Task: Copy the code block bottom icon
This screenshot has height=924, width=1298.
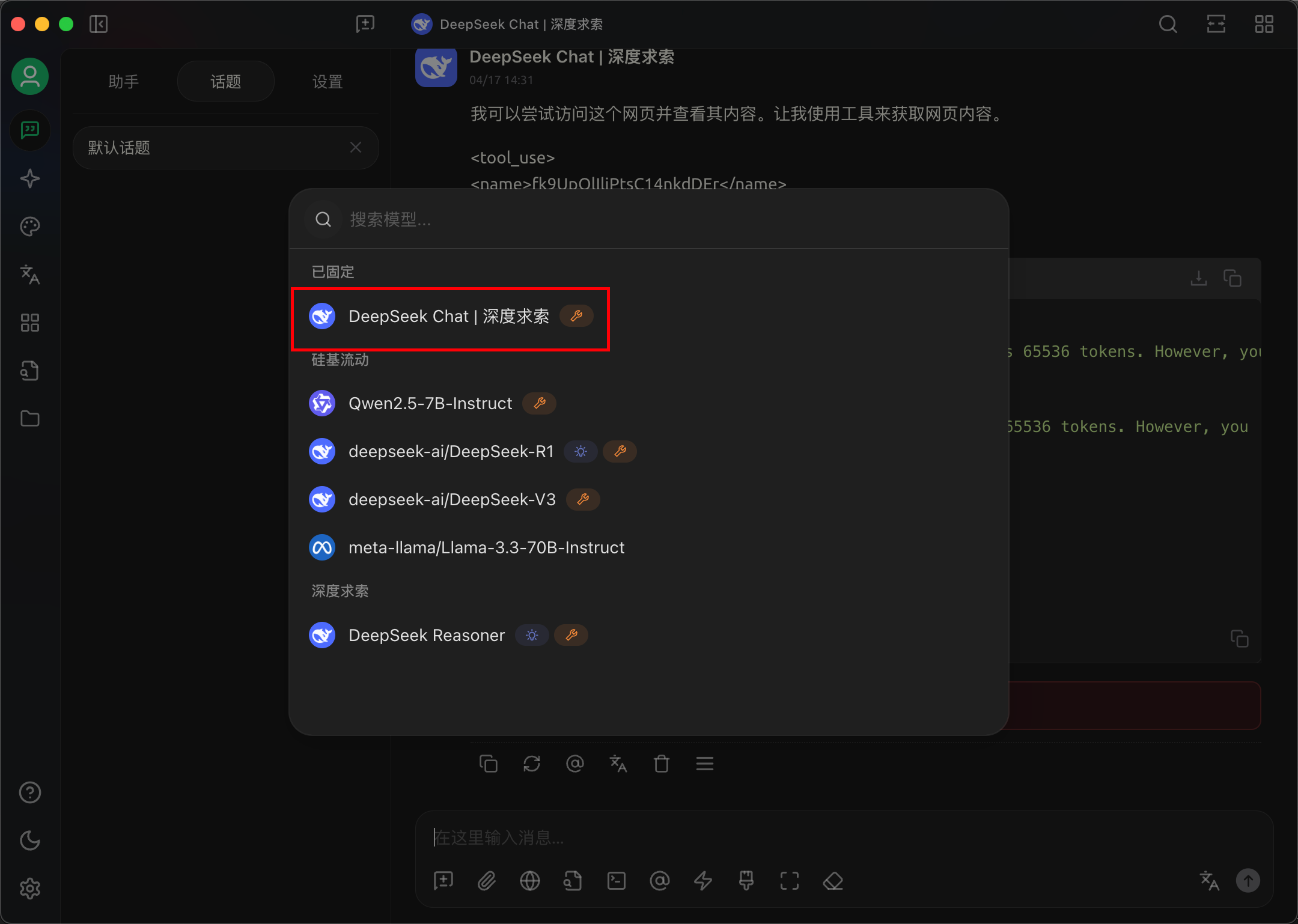Action: pos(1239,638)
